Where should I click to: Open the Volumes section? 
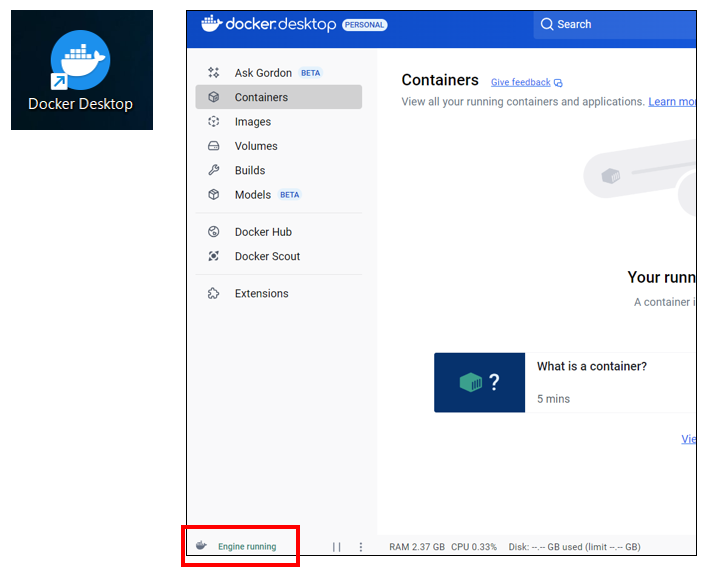click(278, 146)
